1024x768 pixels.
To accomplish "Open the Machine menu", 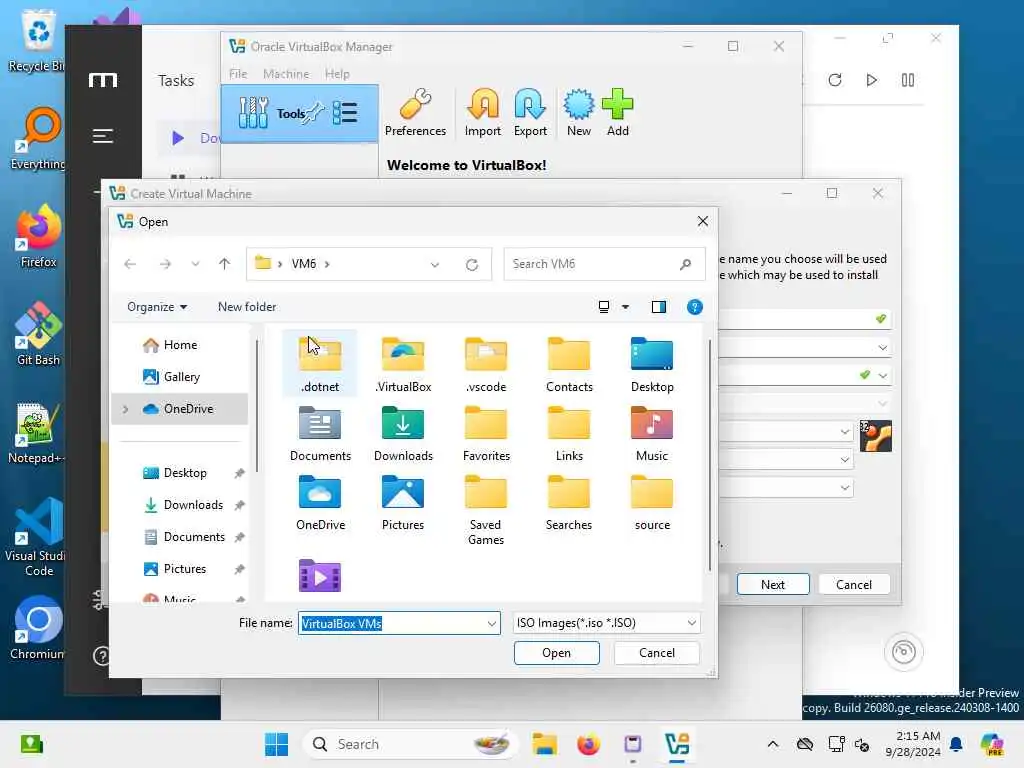I will point(286,74).
